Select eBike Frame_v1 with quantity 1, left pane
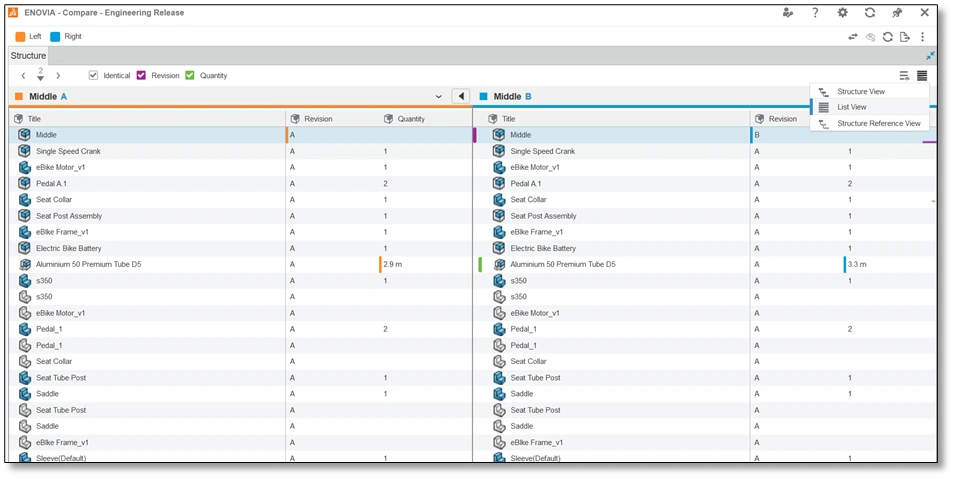The width and height of the screenshot is (954, 479). (x=240, y=232)
